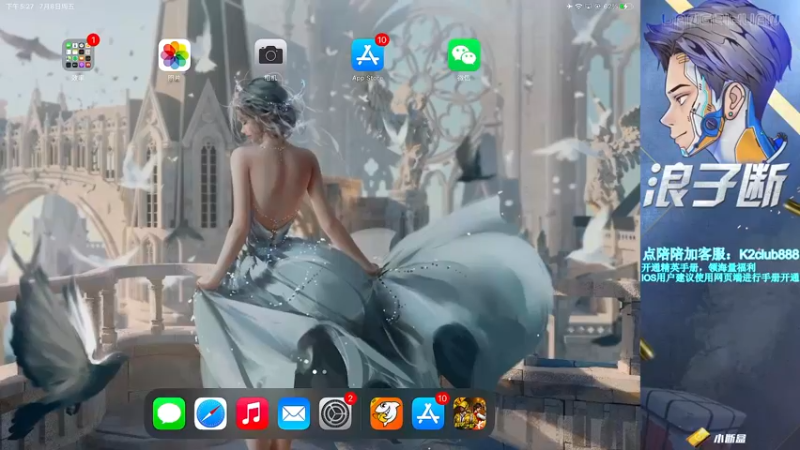
Task: Launch the orange shark app in dock
Action: [386, 414]
